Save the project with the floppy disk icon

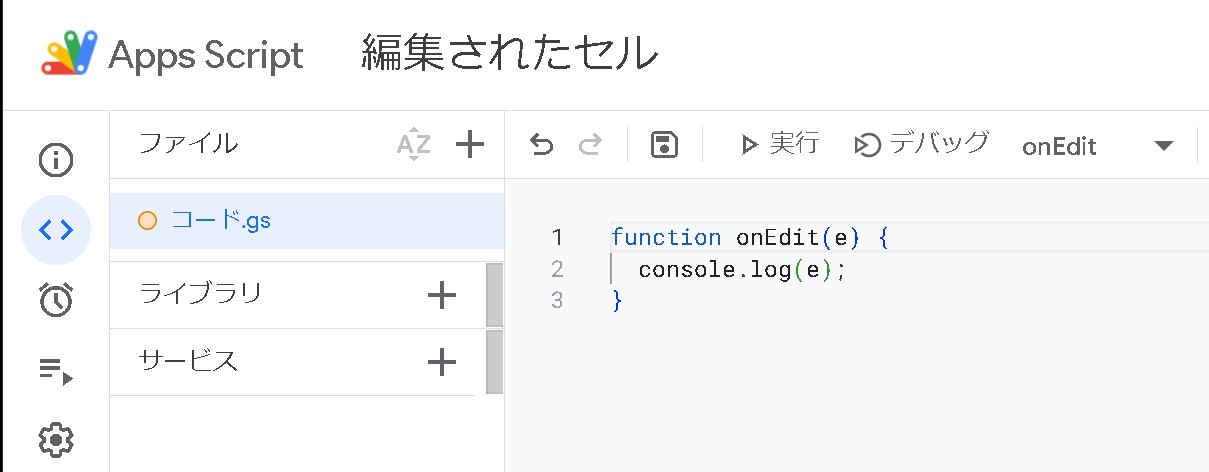click(664, 146)
